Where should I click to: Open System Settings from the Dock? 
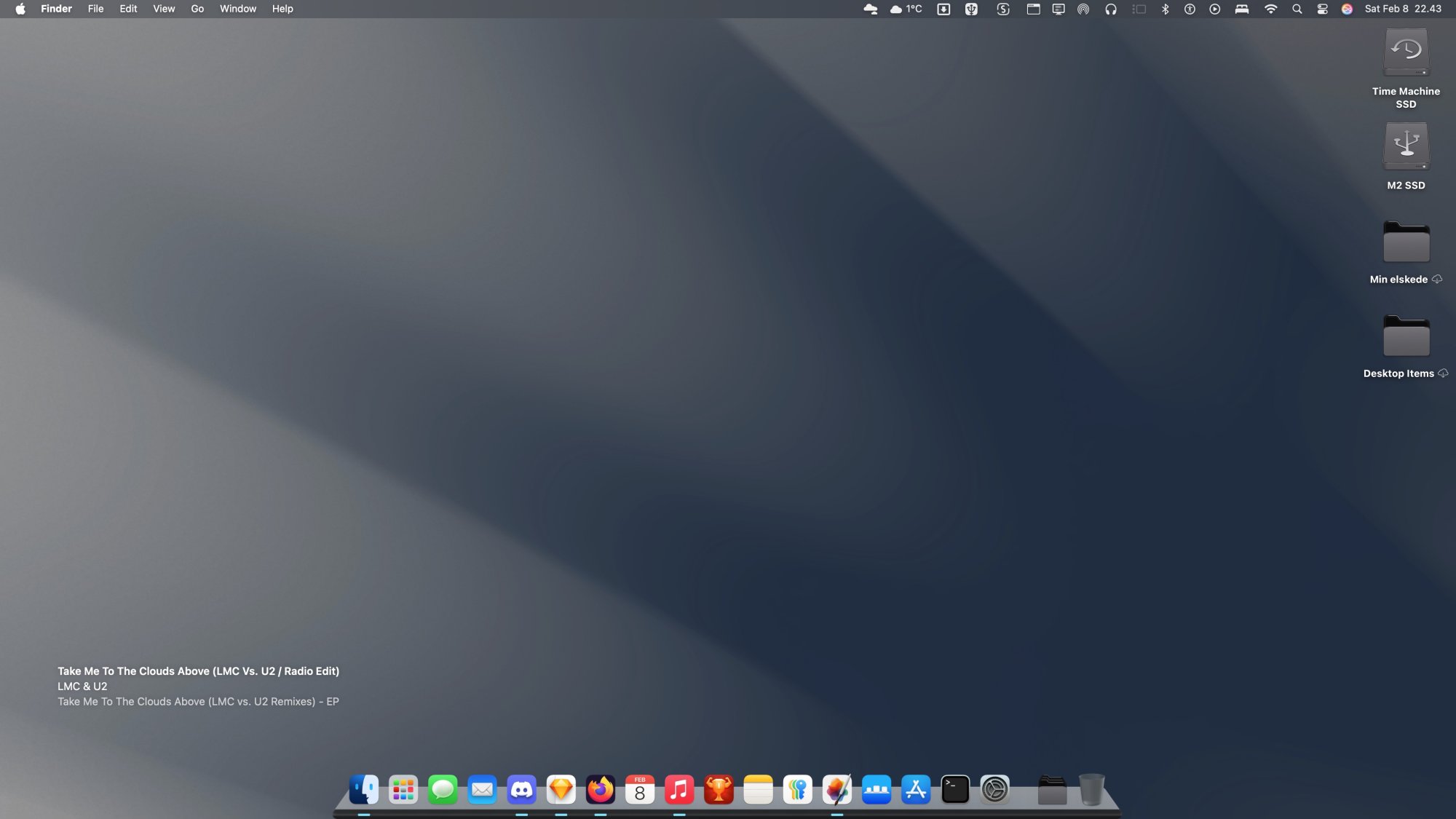coord(995,789)
